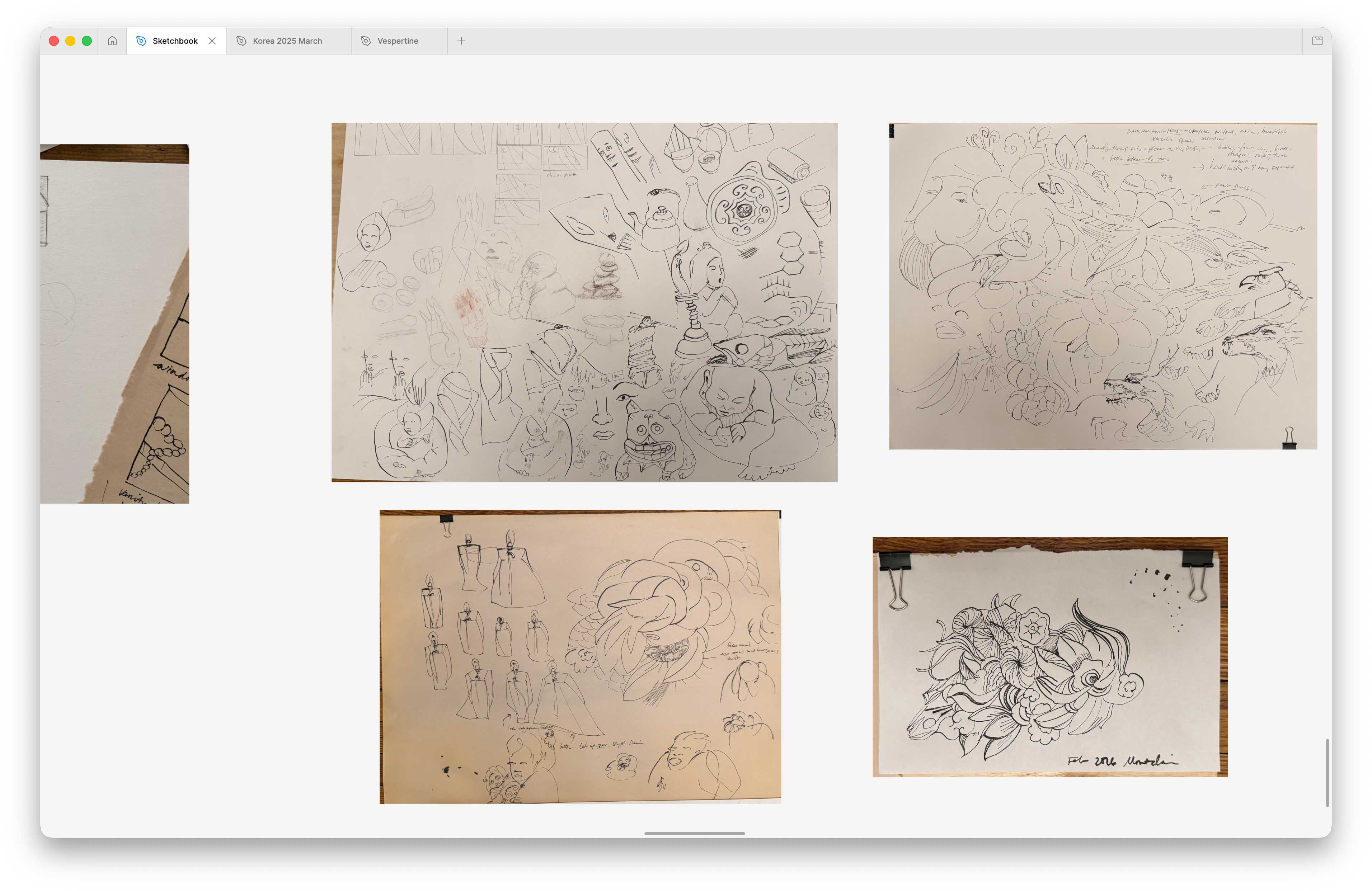Go to the home screen icon

pyautogui.click(x=112, y=41)
